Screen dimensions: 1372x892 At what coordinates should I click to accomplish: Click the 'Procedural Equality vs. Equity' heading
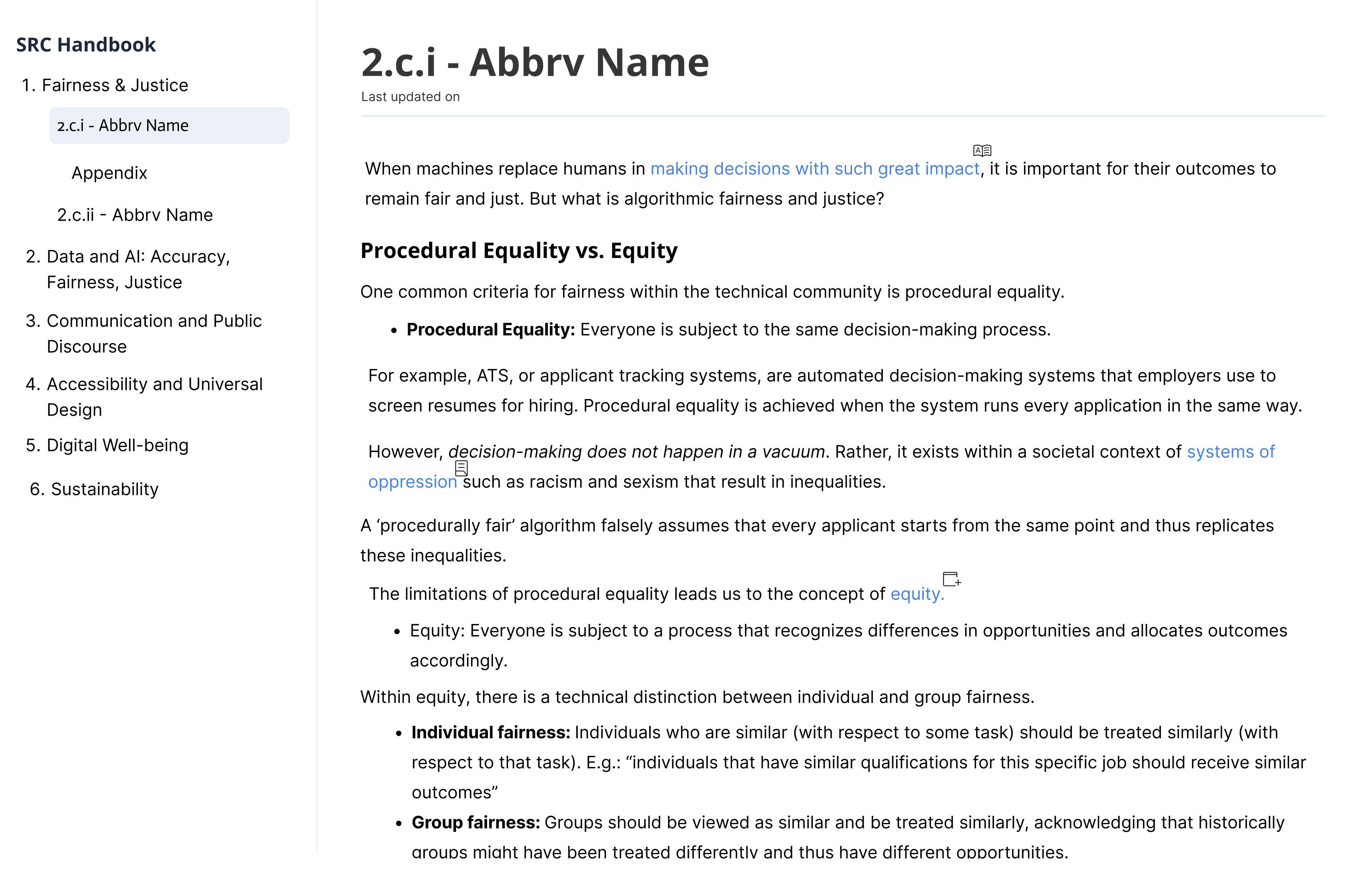(519, 251)
